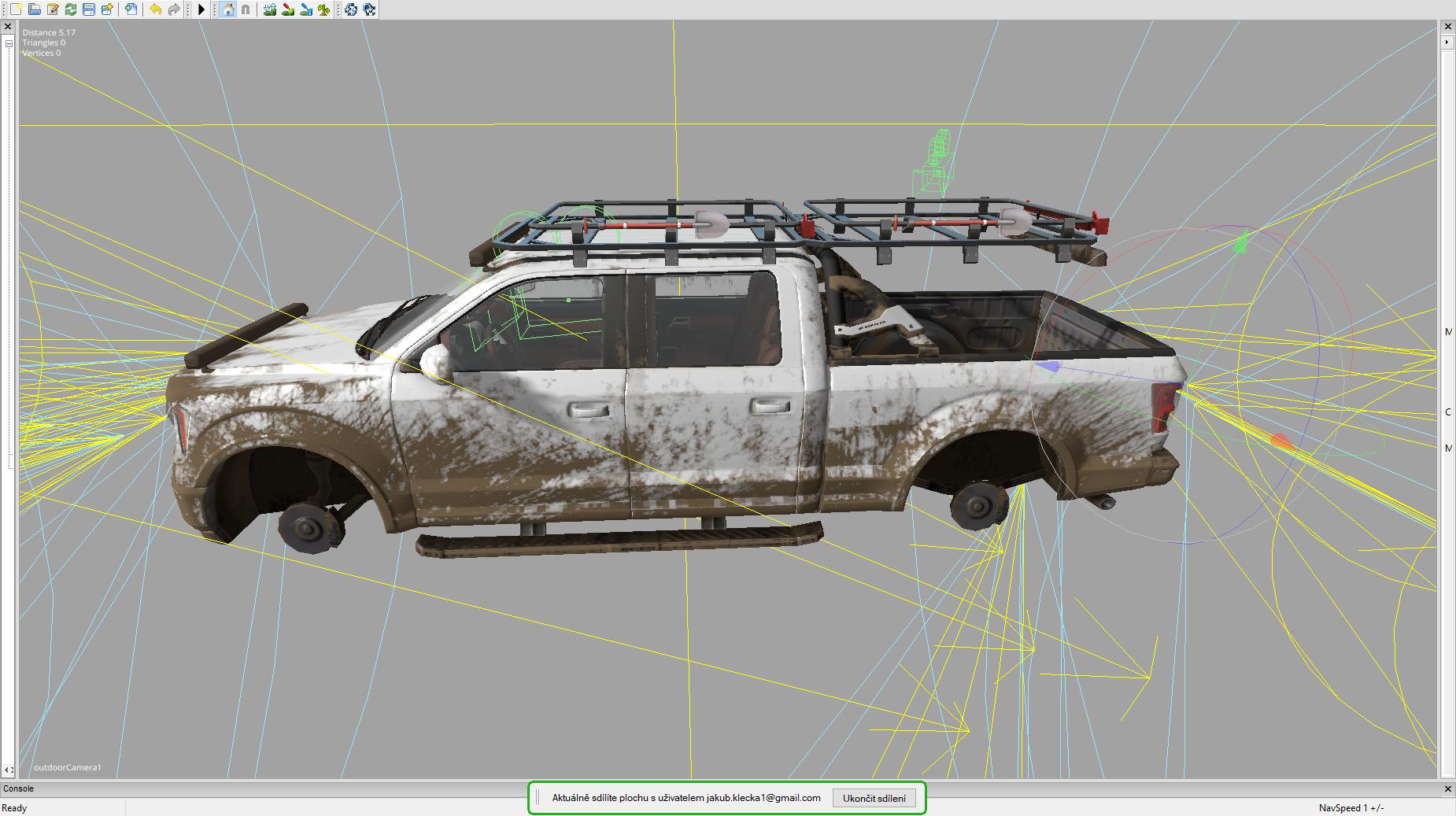Viewport: 1456px width, 816px height.
Task: Click the document with green plus icon
Action: coord(131,9)
